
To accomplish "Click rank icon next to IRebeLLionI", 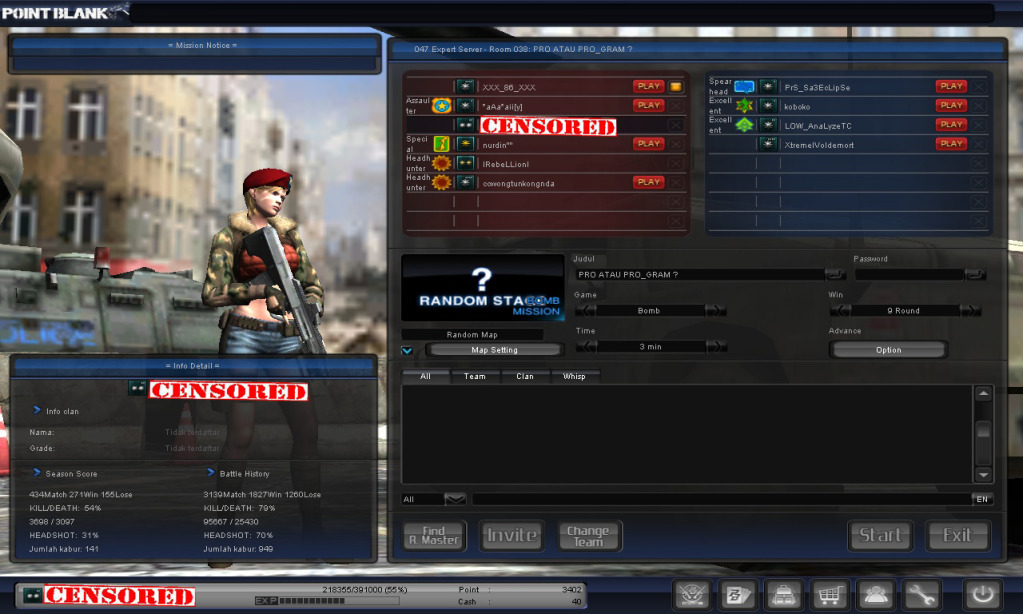I will click(465, 163).
